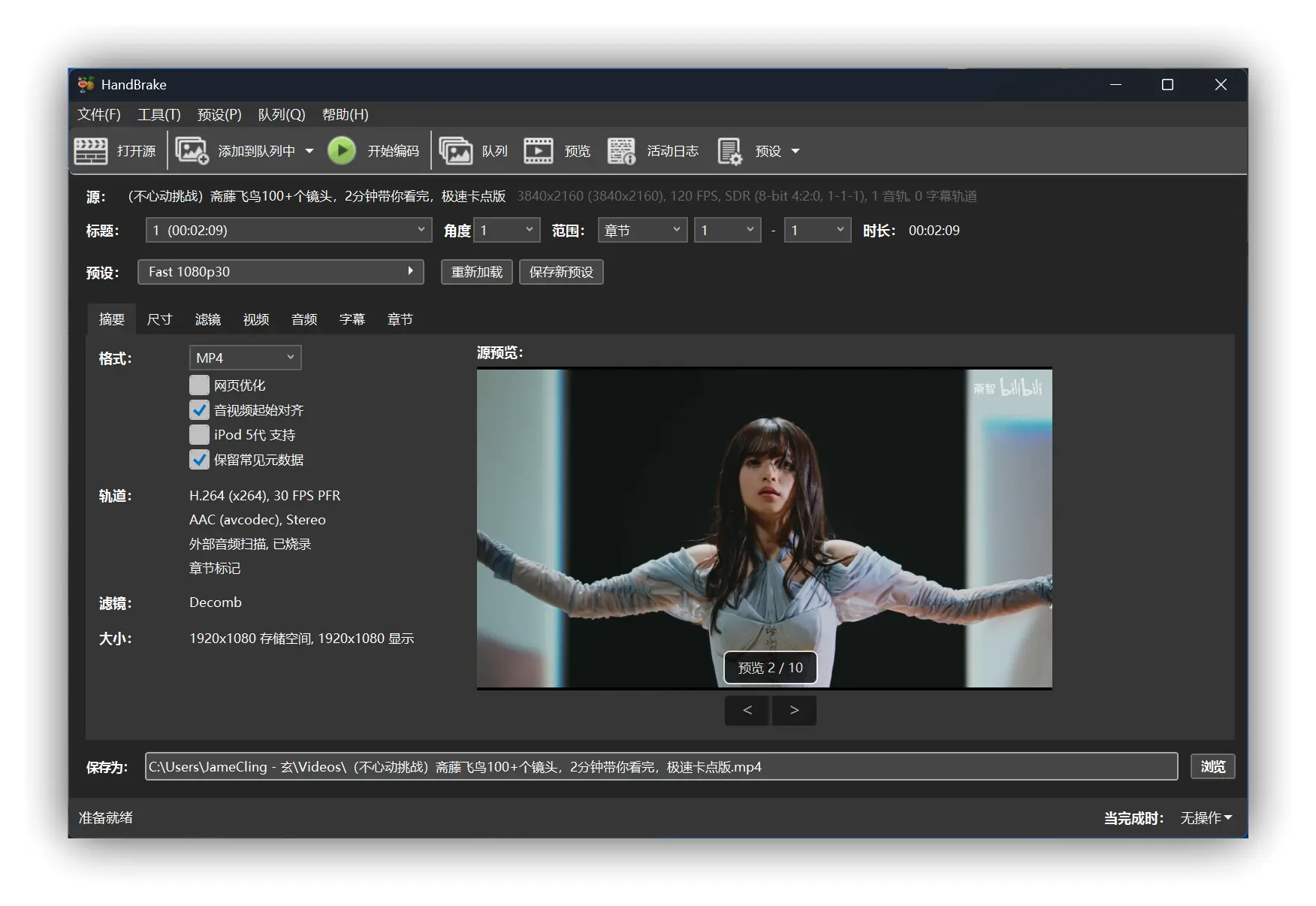Click the 00:02:09 duration value

click(x=934, y=231)
